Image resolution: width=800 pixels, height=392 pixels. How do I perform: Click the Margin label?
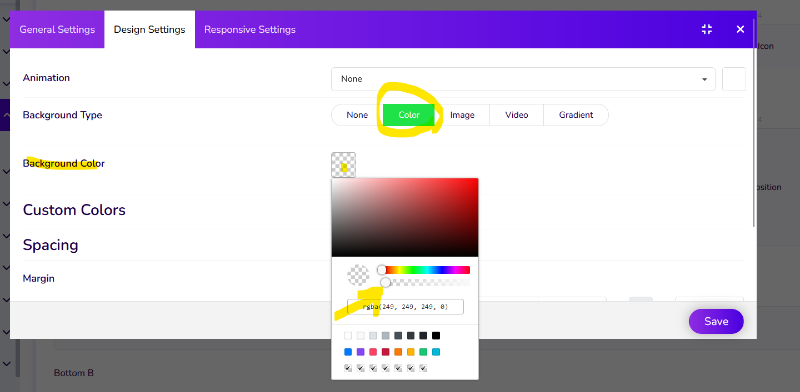pyautogui.click(x=39, y=279)
